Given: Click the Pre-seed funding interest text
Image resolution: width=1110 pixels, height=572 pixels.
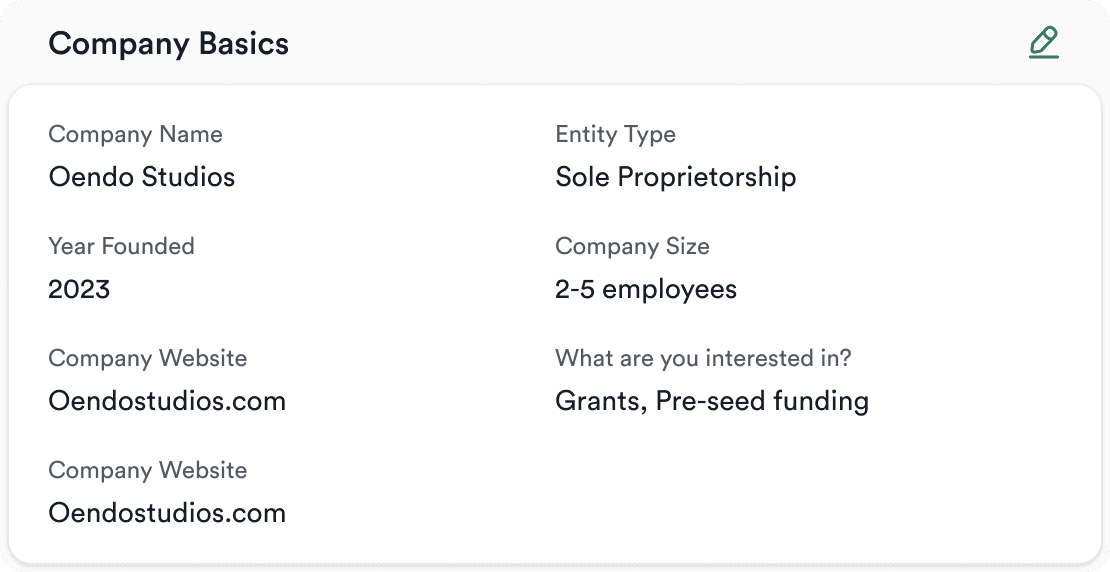Looking at the screenshot, I should coord(762,402).
